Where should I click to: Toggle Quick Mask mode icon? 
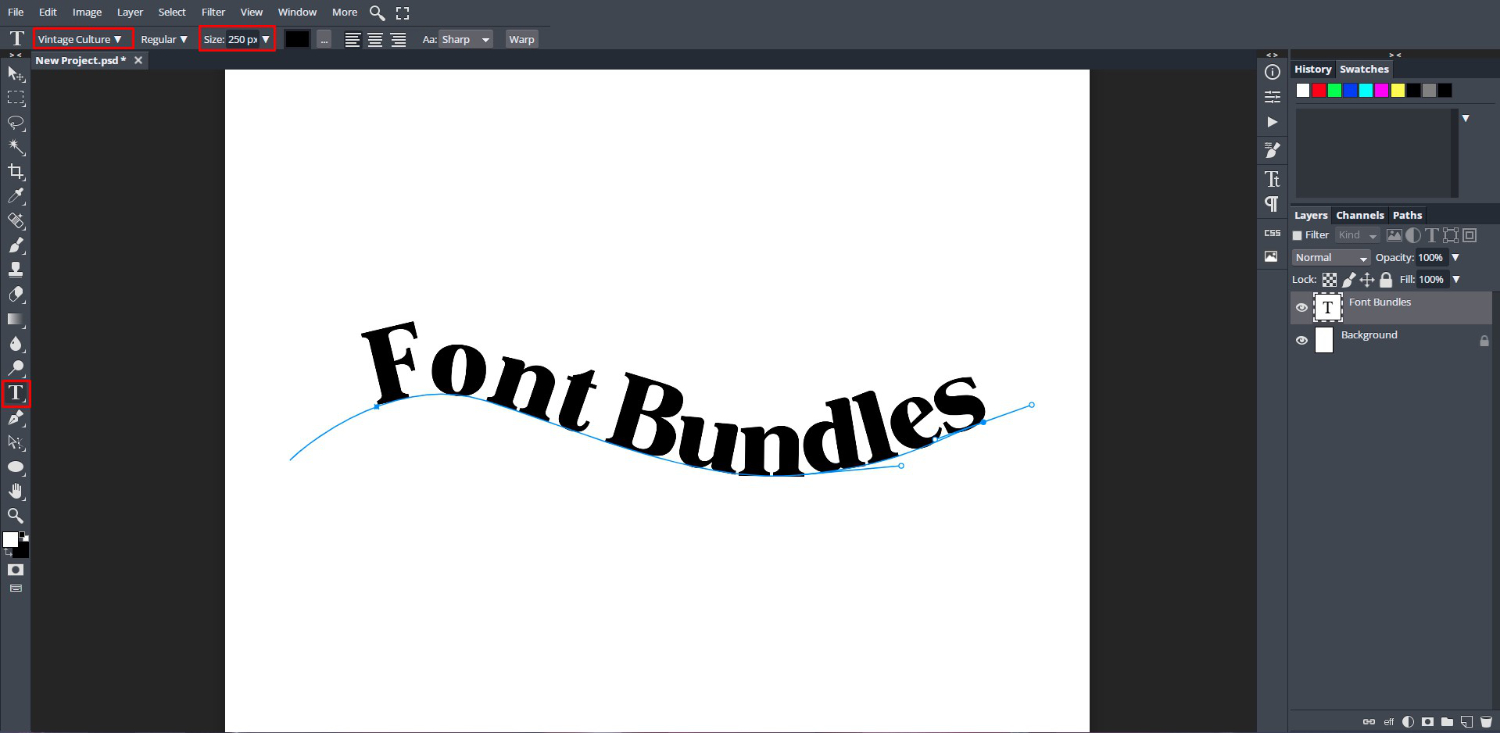(x=16, y=569)
